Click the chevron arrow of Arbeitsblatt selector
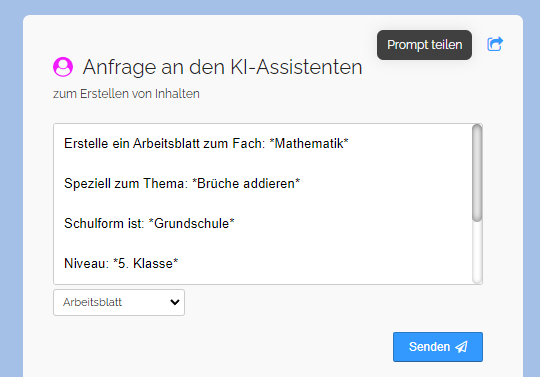Screen dimensions: 540x377 [x=175, y=302]
